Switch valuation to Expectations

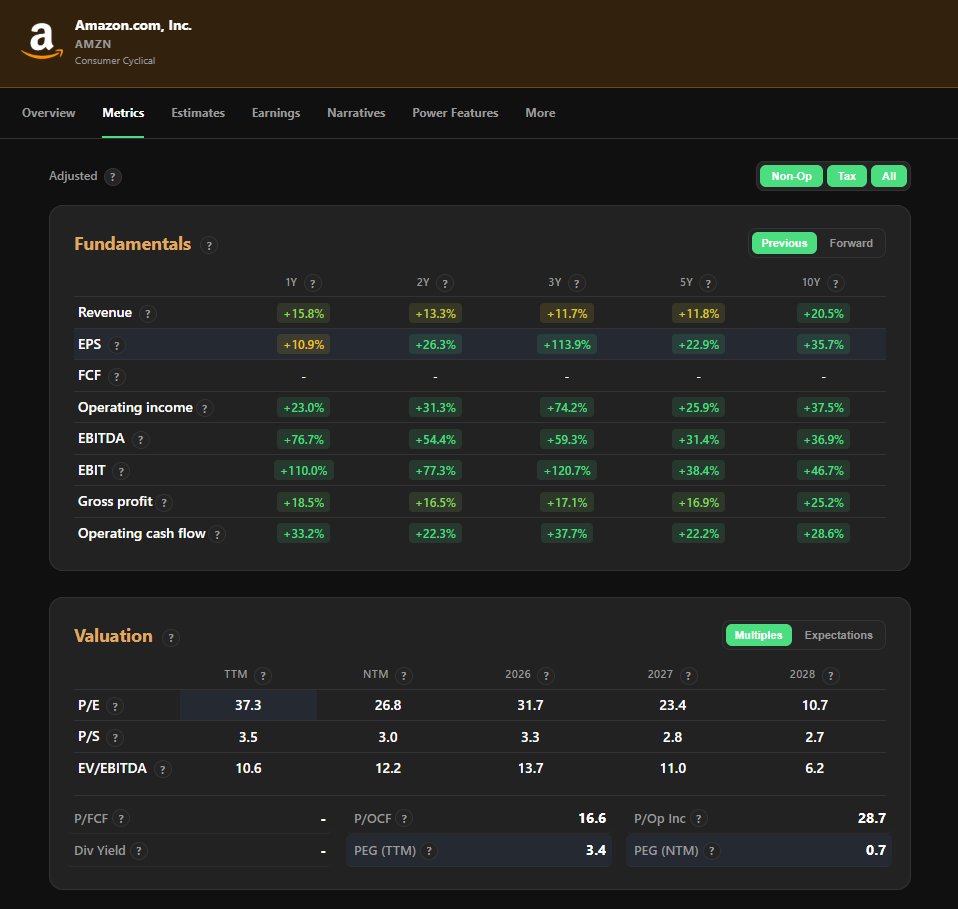click(x=838, y=635)
